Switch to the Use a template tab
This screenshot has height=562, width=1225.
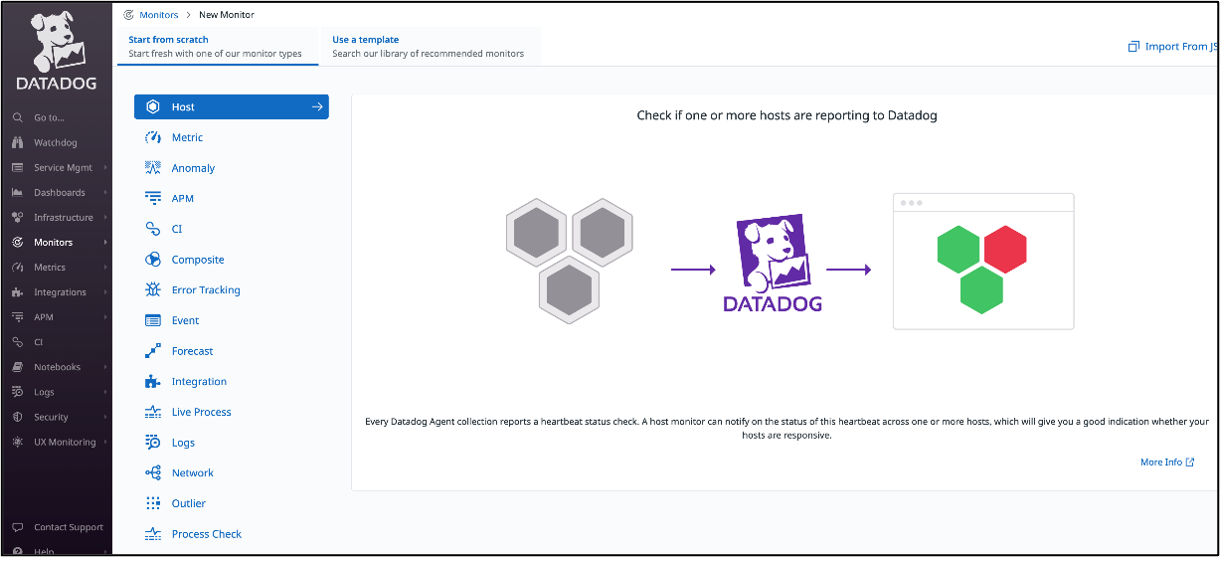click(428, 46)
